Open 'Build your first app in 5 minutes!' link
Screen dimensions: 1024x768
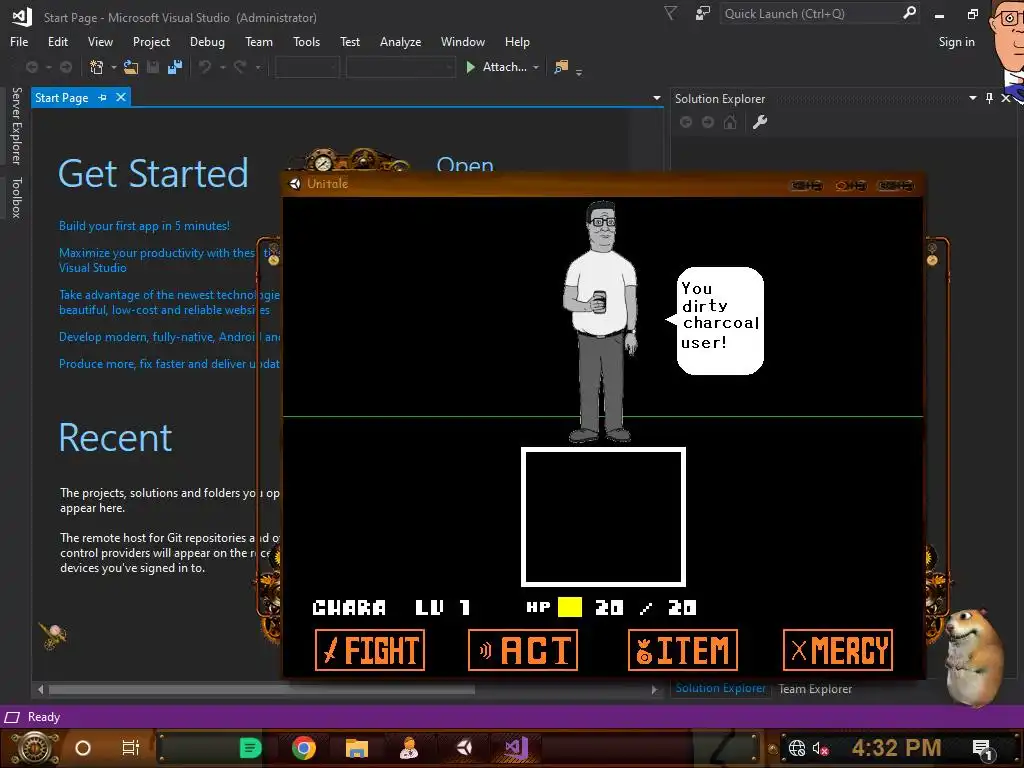coord(144,226)
